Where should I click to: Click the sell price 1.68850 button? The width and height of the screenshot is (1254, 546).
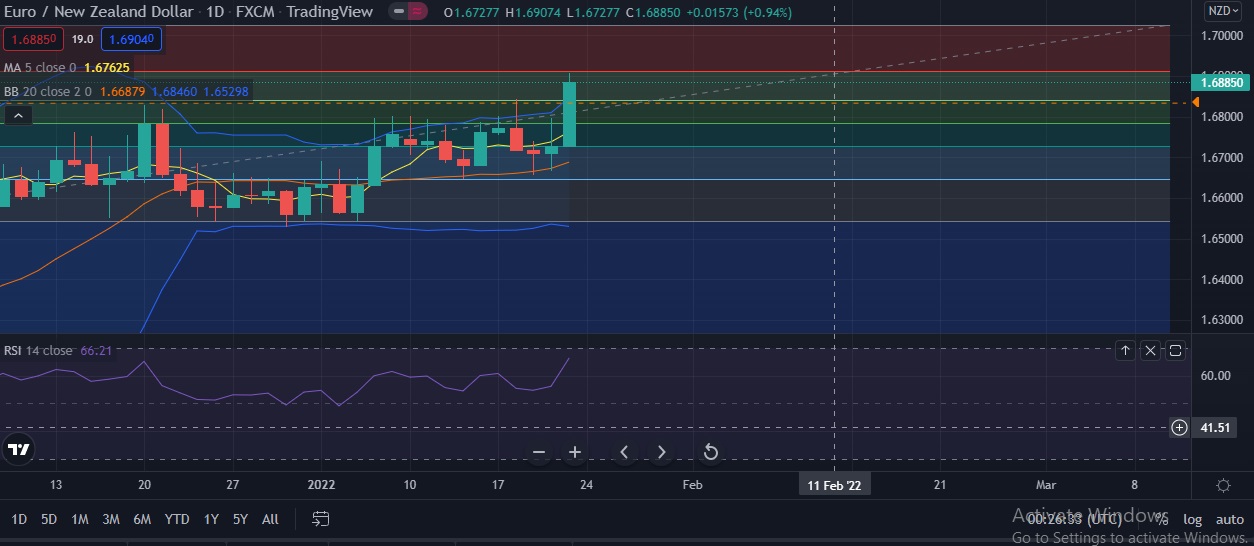34,40
